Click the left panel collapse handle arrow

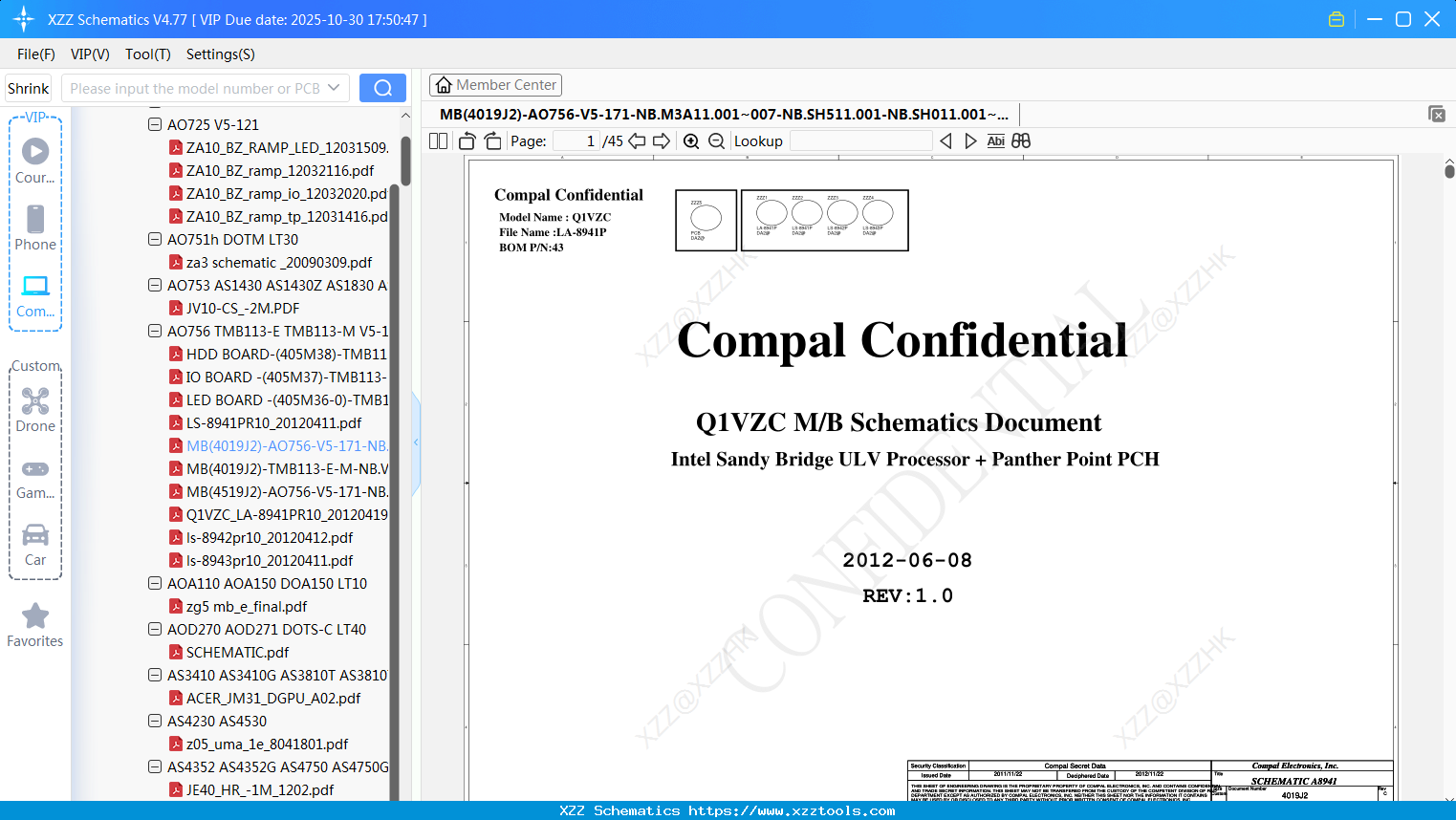416,442
